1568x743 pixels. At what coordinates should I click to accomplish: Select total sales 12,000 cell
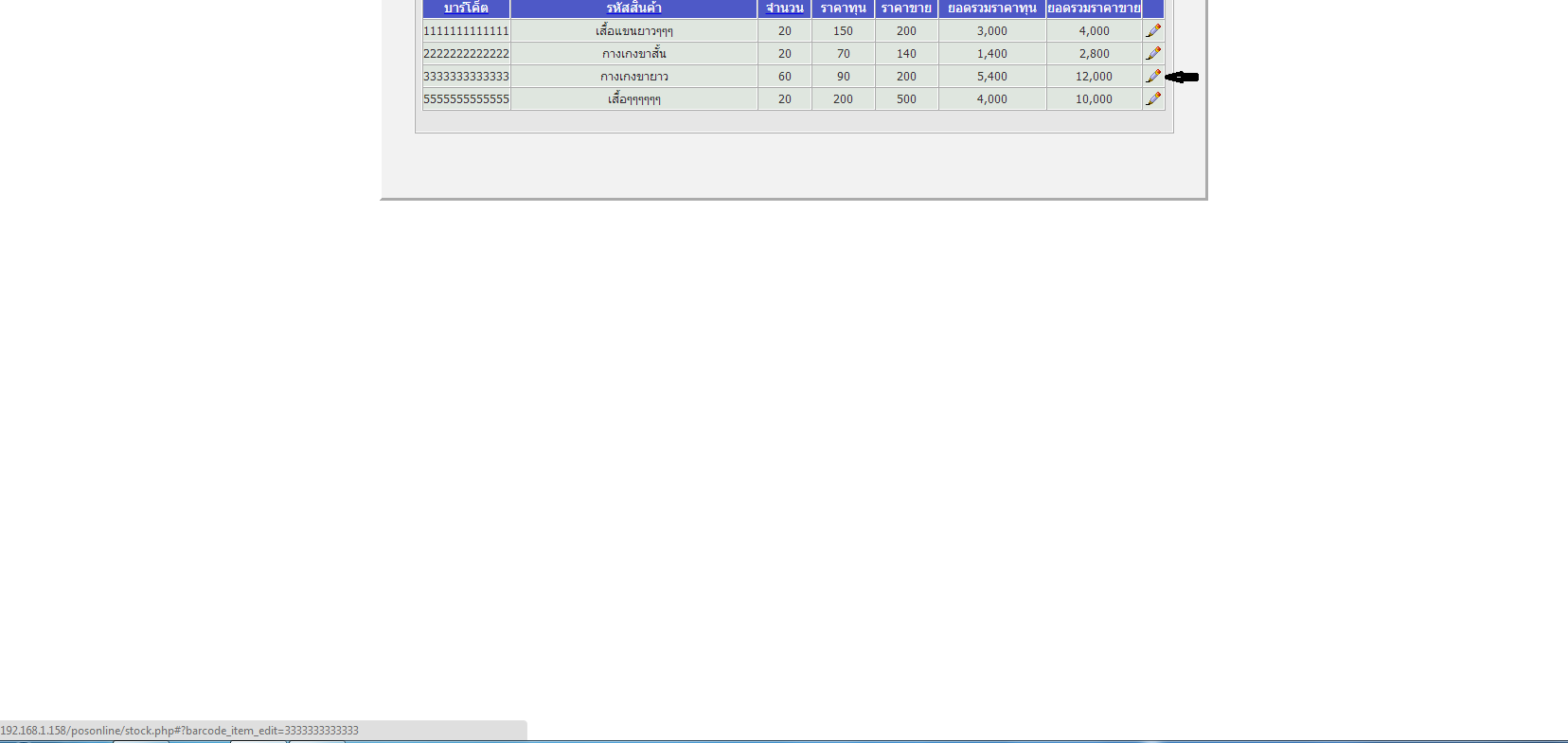tap(1095, 77)
